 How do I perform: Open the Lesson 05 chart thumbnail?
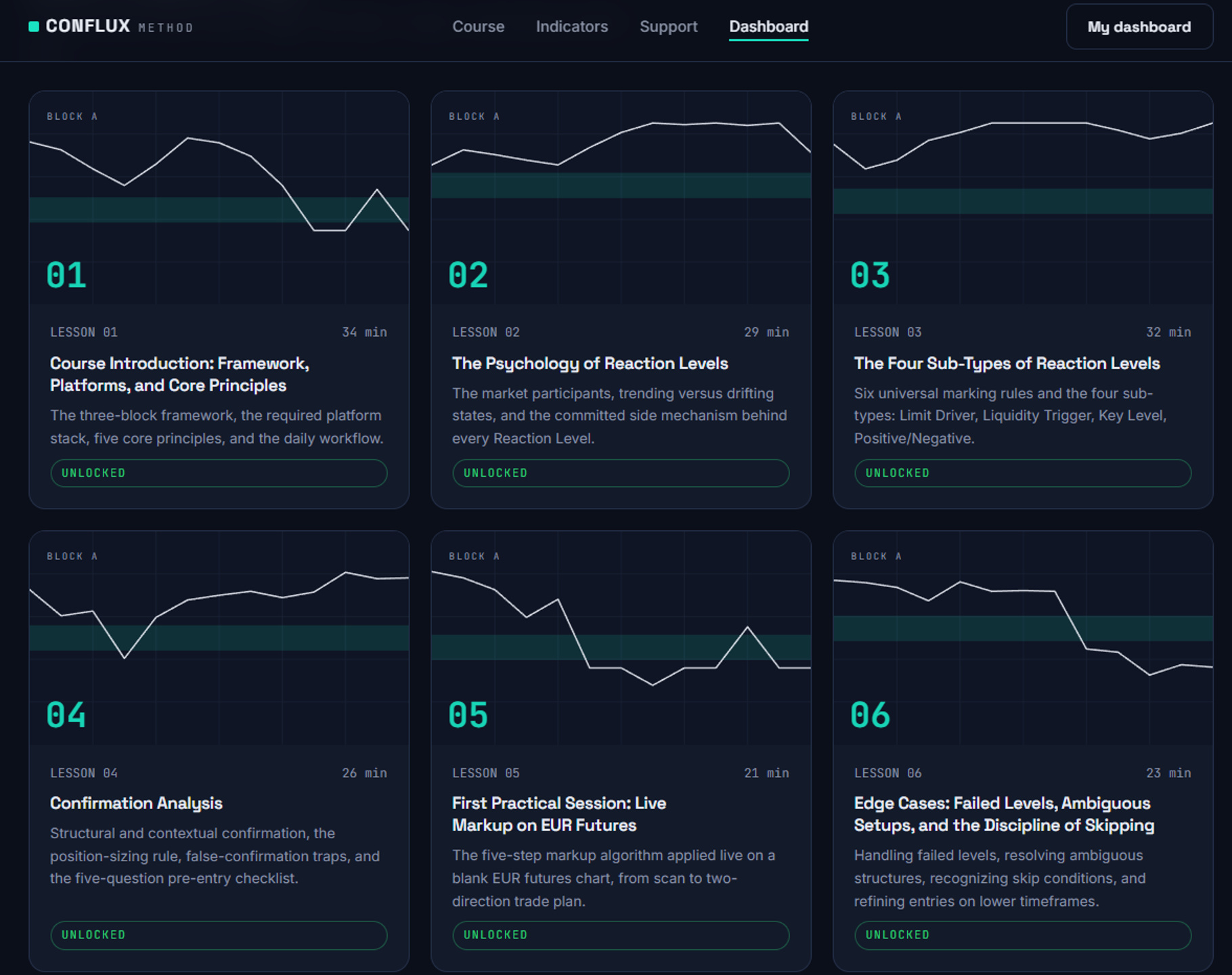621,638
